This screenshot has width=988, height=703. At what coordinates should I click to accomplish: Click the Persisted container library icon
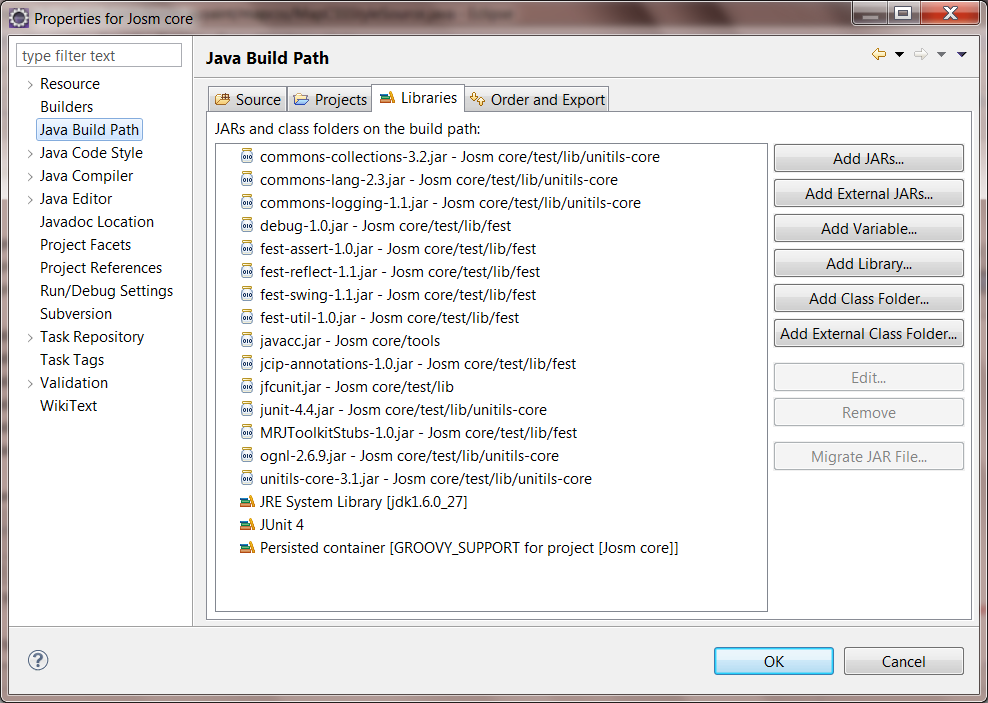point(247,548)
